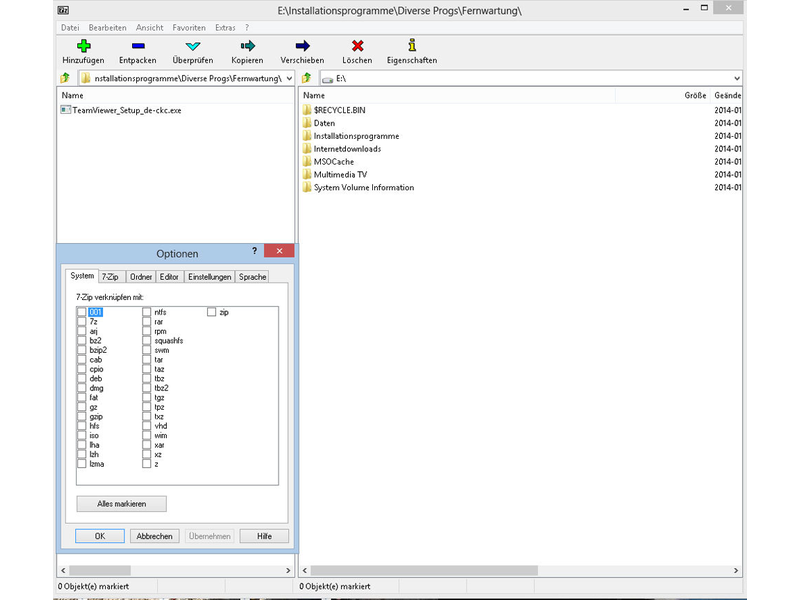Switch to the Ordner tab

click(141, 277)
